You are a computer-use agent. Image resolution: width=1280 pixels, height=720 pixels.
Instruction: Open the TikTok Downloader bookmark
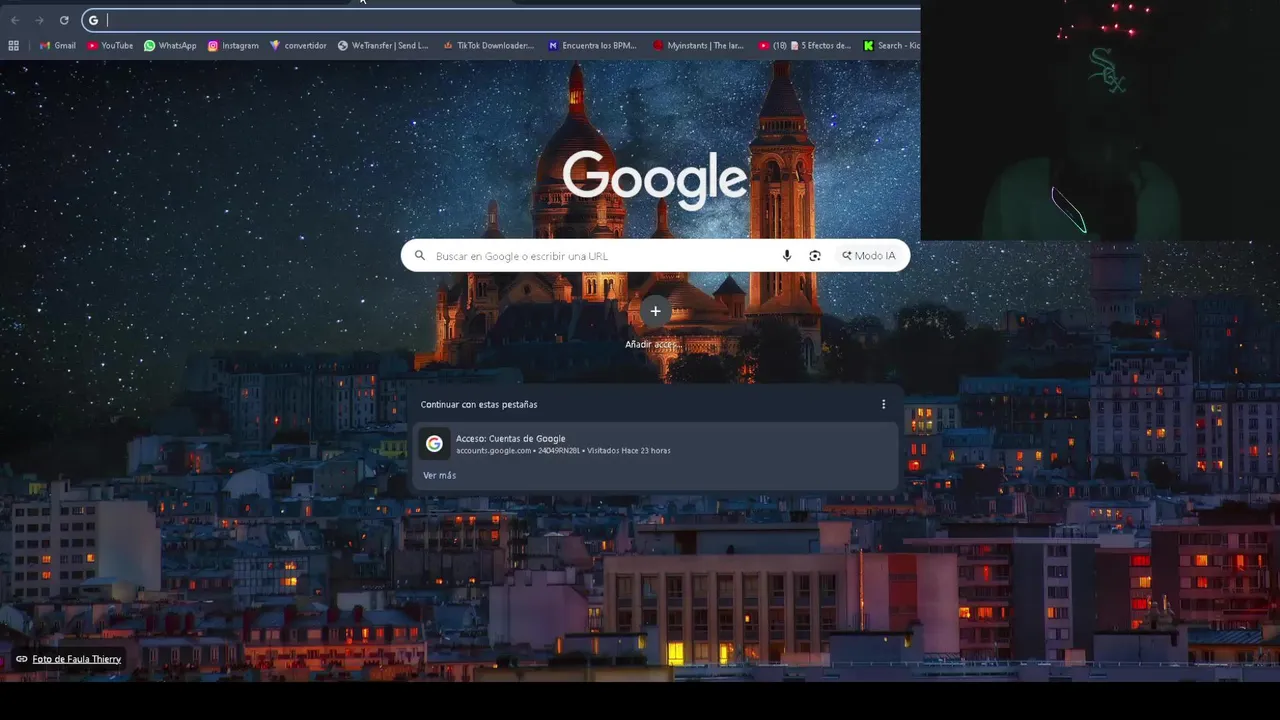click(x=488, y=45)
